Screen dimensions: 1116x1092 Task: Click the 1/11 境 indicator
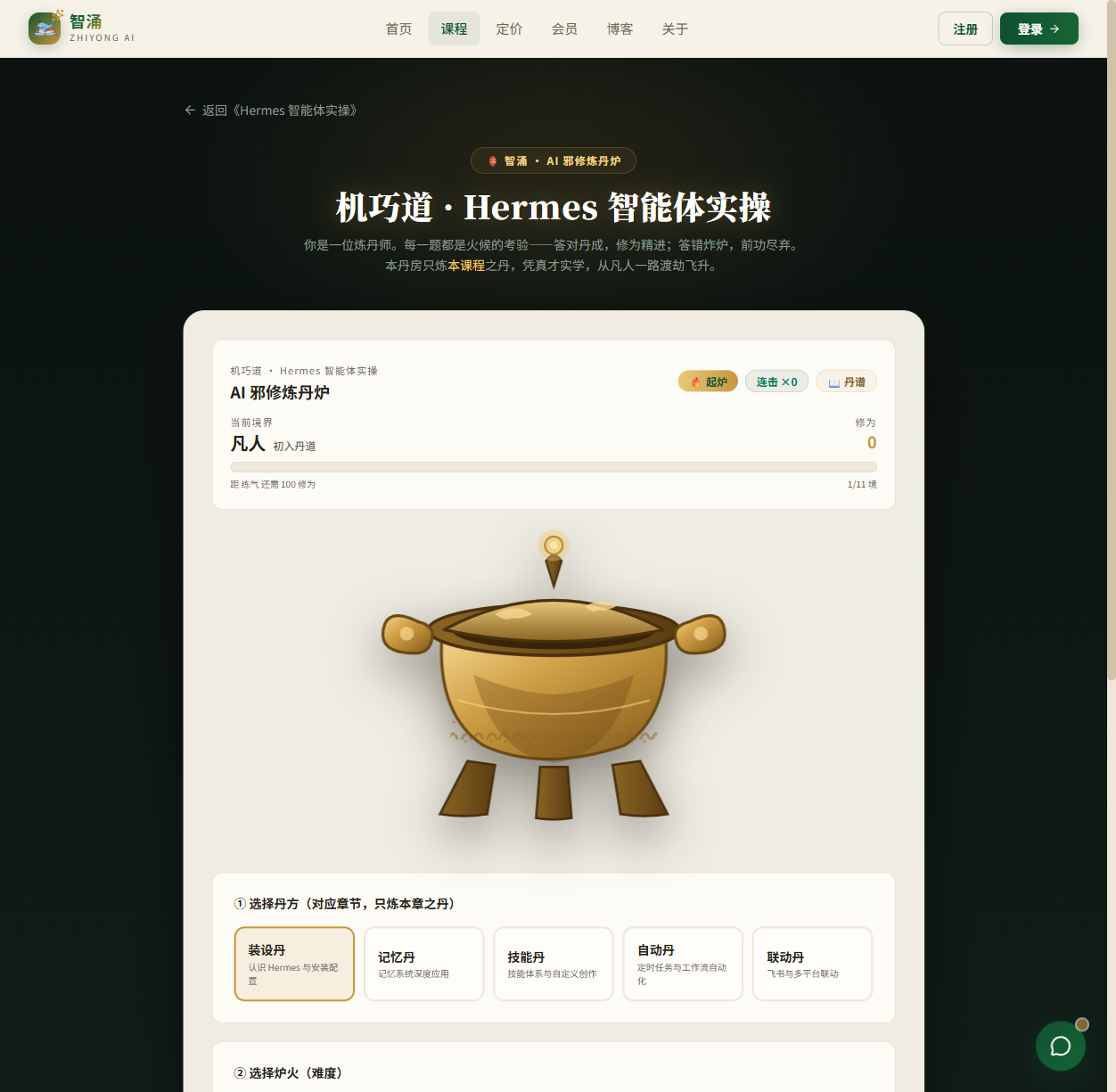[x=862, y=485]
